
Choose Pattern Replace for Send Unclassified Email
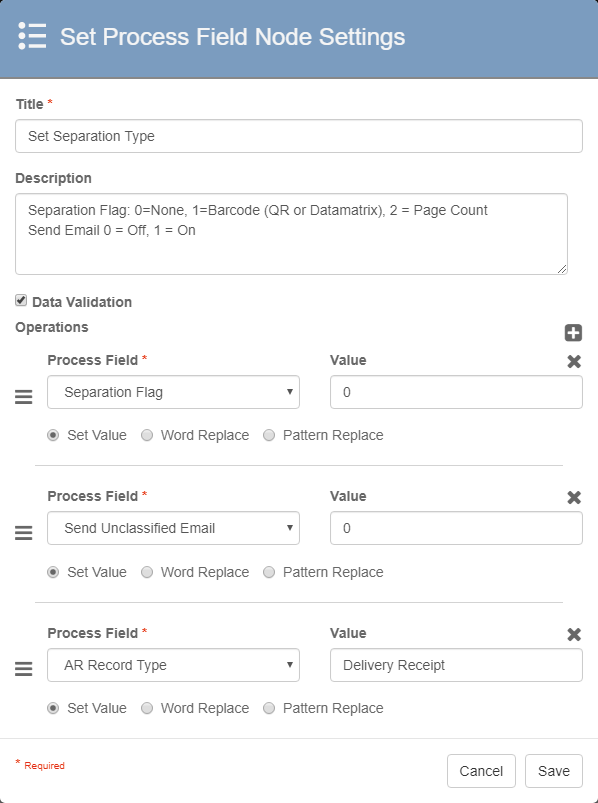pyautogui.click(x=269, y=572)
